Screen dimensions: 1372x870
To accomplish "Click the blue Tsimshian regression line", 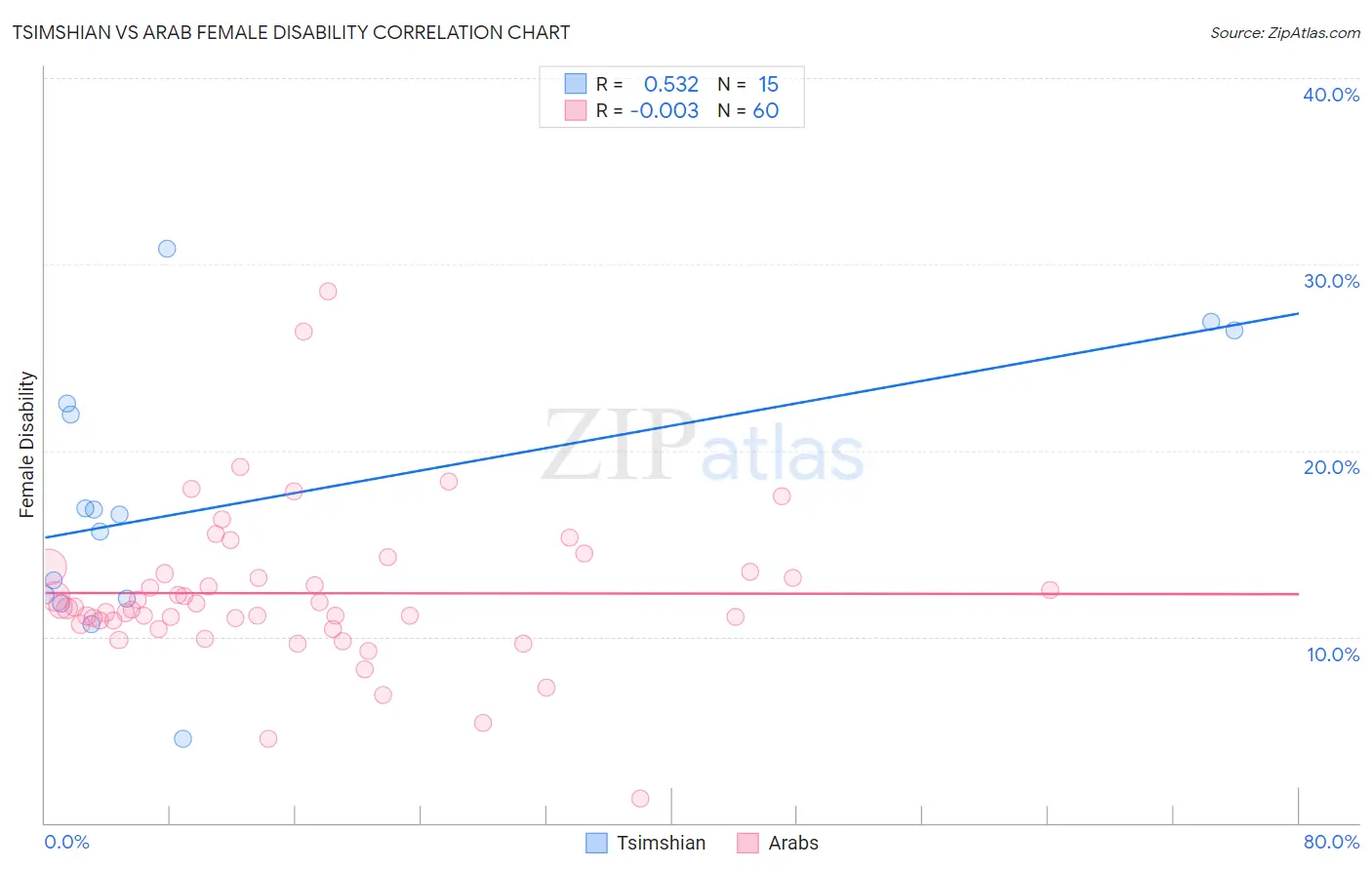I will point(671,425).
